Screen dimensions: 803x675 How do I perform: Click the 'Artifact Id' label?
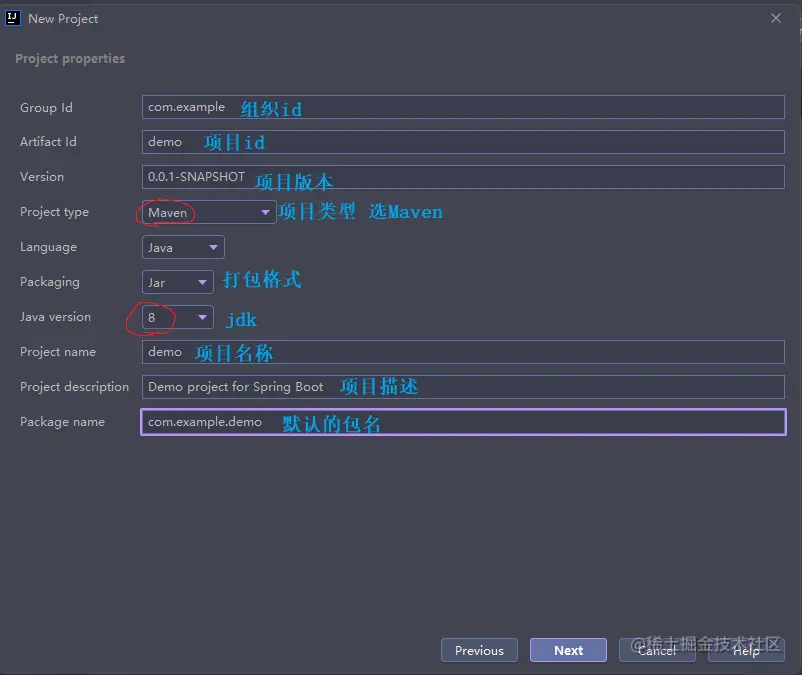click(48, 142)
